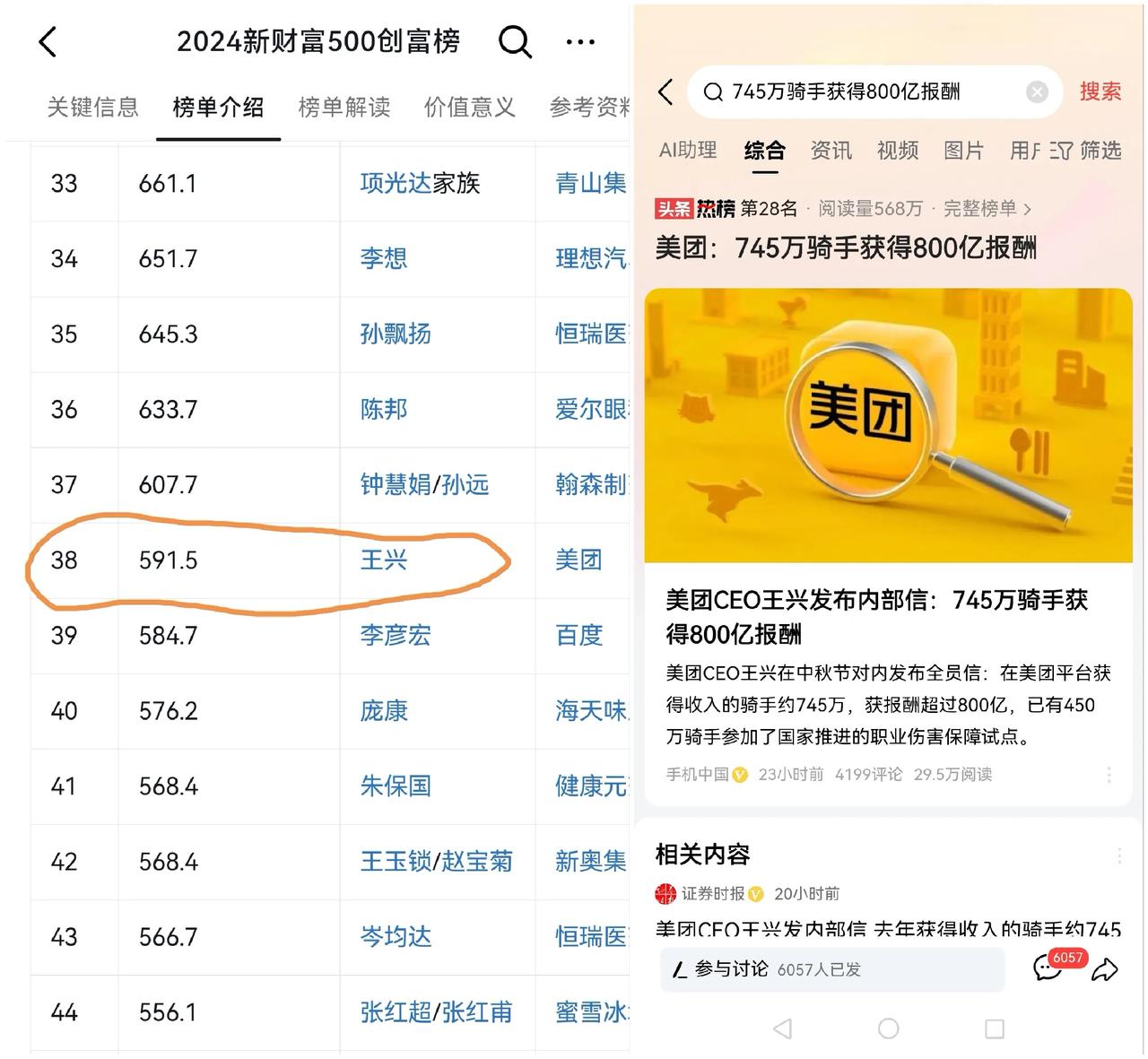Click the 相关内容 section heading

pos(702,855)
